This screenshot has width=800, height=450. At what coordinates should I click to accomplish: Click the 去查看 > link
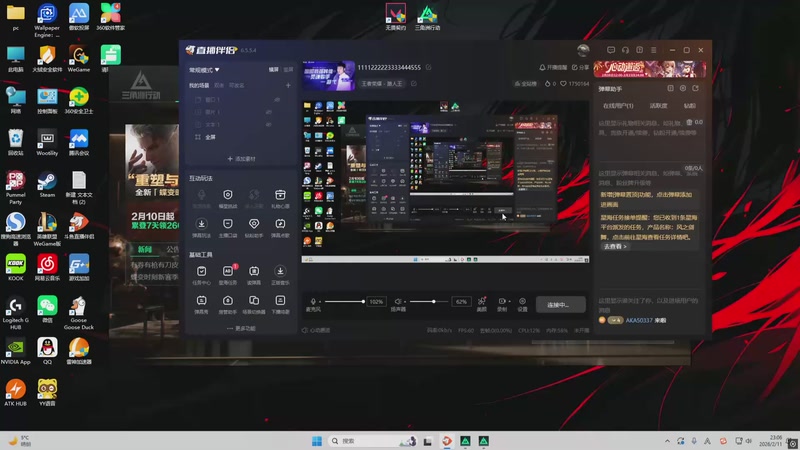(615, 246)
